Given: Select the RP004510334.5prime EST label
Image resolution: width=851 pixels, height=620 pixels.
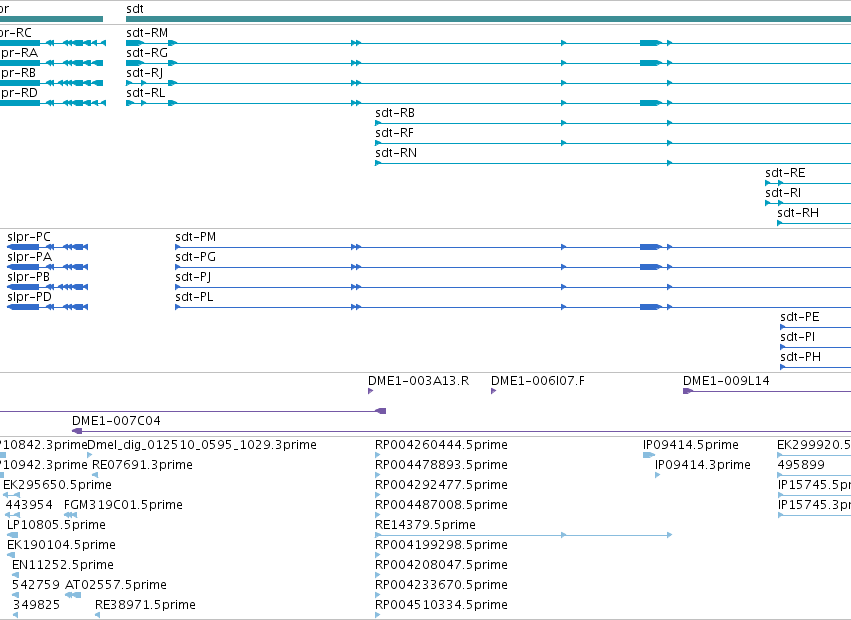Looking at the screenshot, I should [x=441, y=606].
